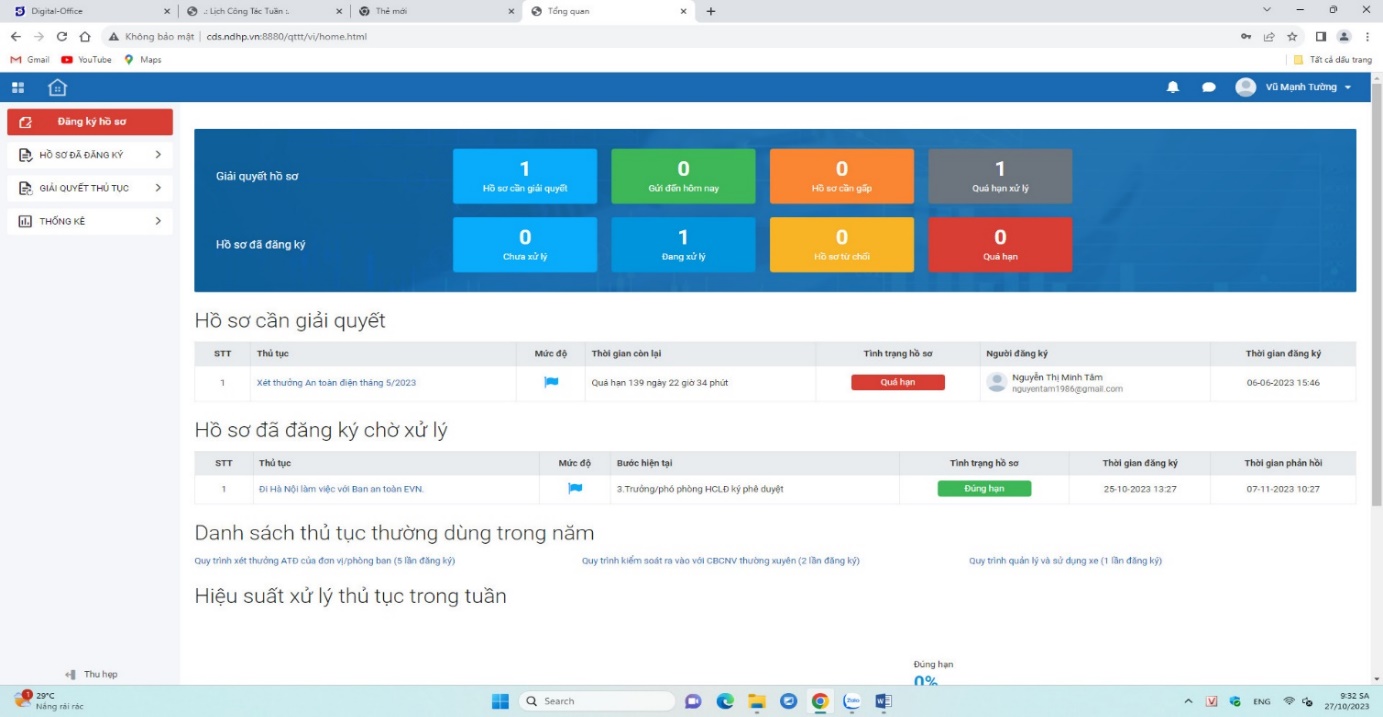Open Gmail bookmark
The height and width of the screenshot is (717, 1383).
30,60
